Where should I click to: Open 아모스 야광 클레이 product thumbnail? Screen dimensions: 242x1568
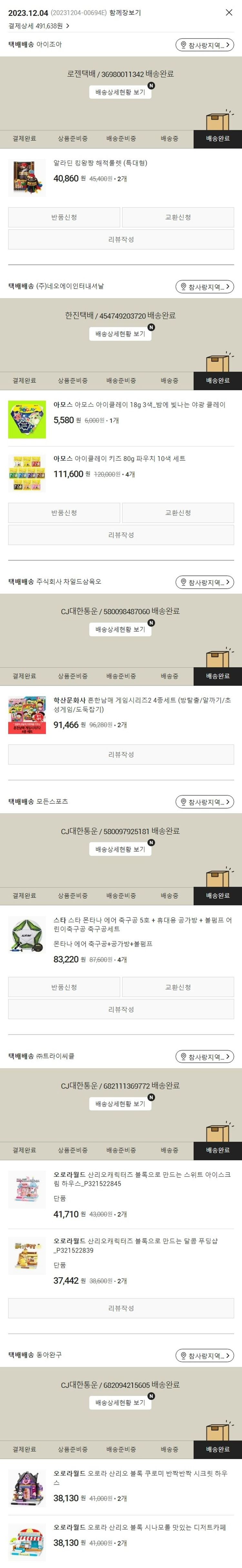[27, 419]
